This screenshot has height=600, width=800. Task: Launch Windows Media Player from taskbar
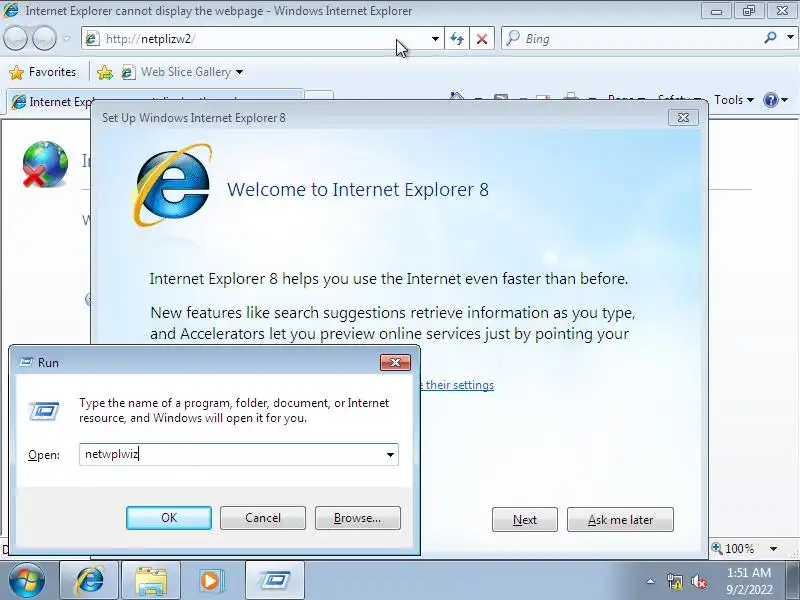click(x=211, y=580)
